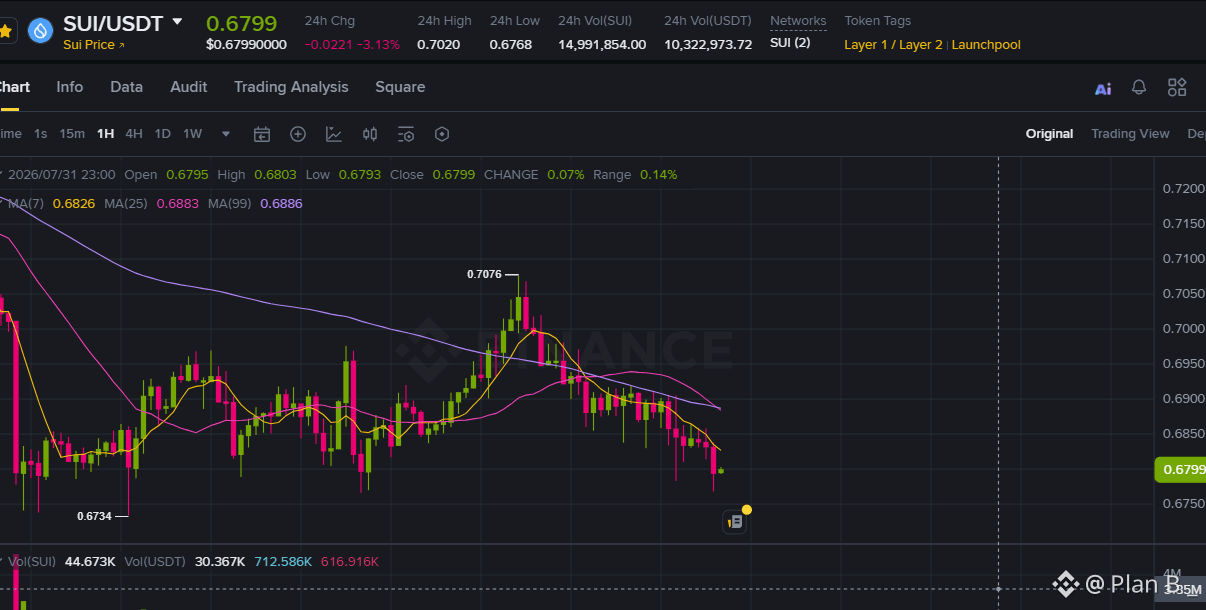Click the Open 0.6795 OHLC value
The height and width of the screenshot is (610, 1206).
coord(187,174)
